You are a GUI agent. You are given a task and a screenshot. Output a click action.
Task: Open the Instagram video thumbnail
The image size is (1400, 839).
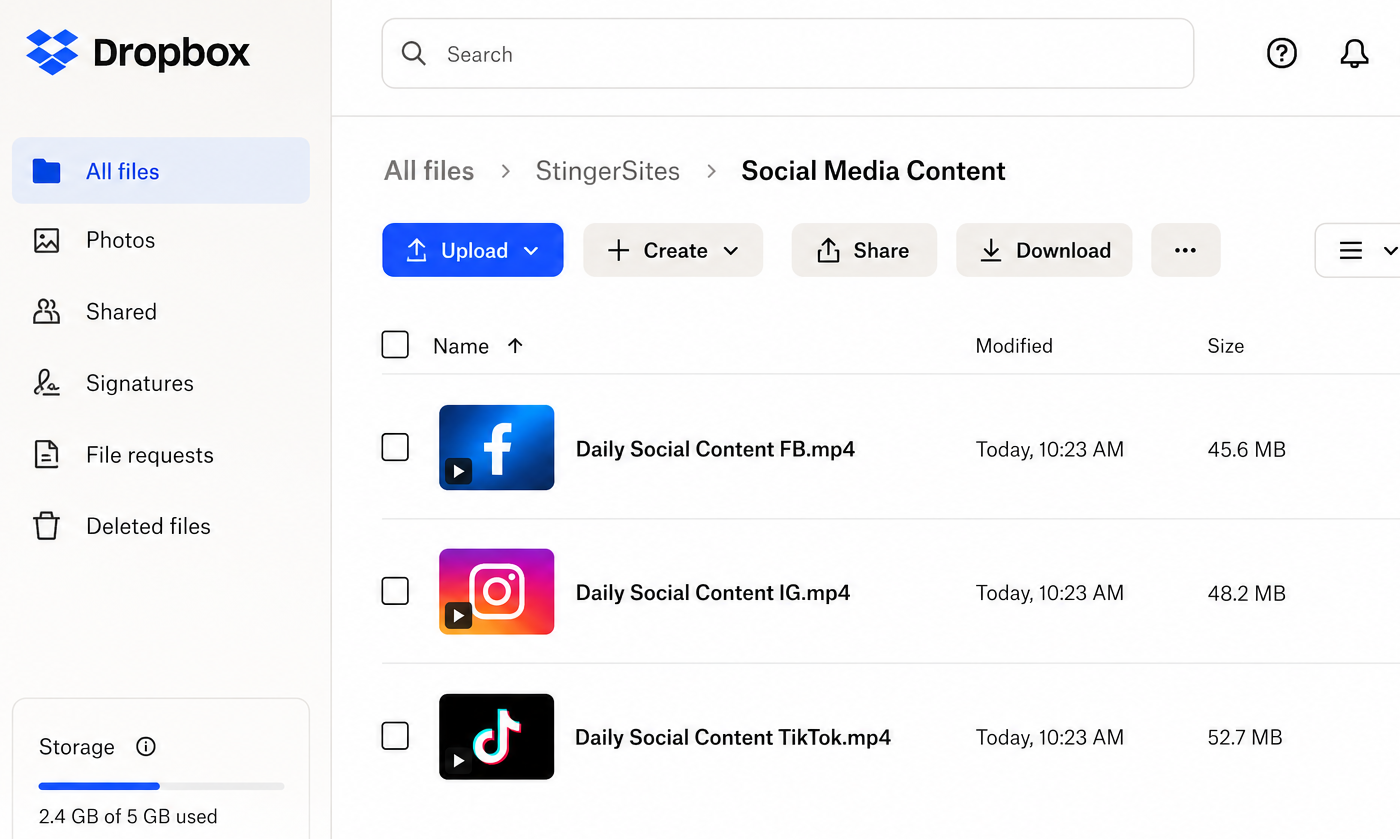tap(496, 591)
